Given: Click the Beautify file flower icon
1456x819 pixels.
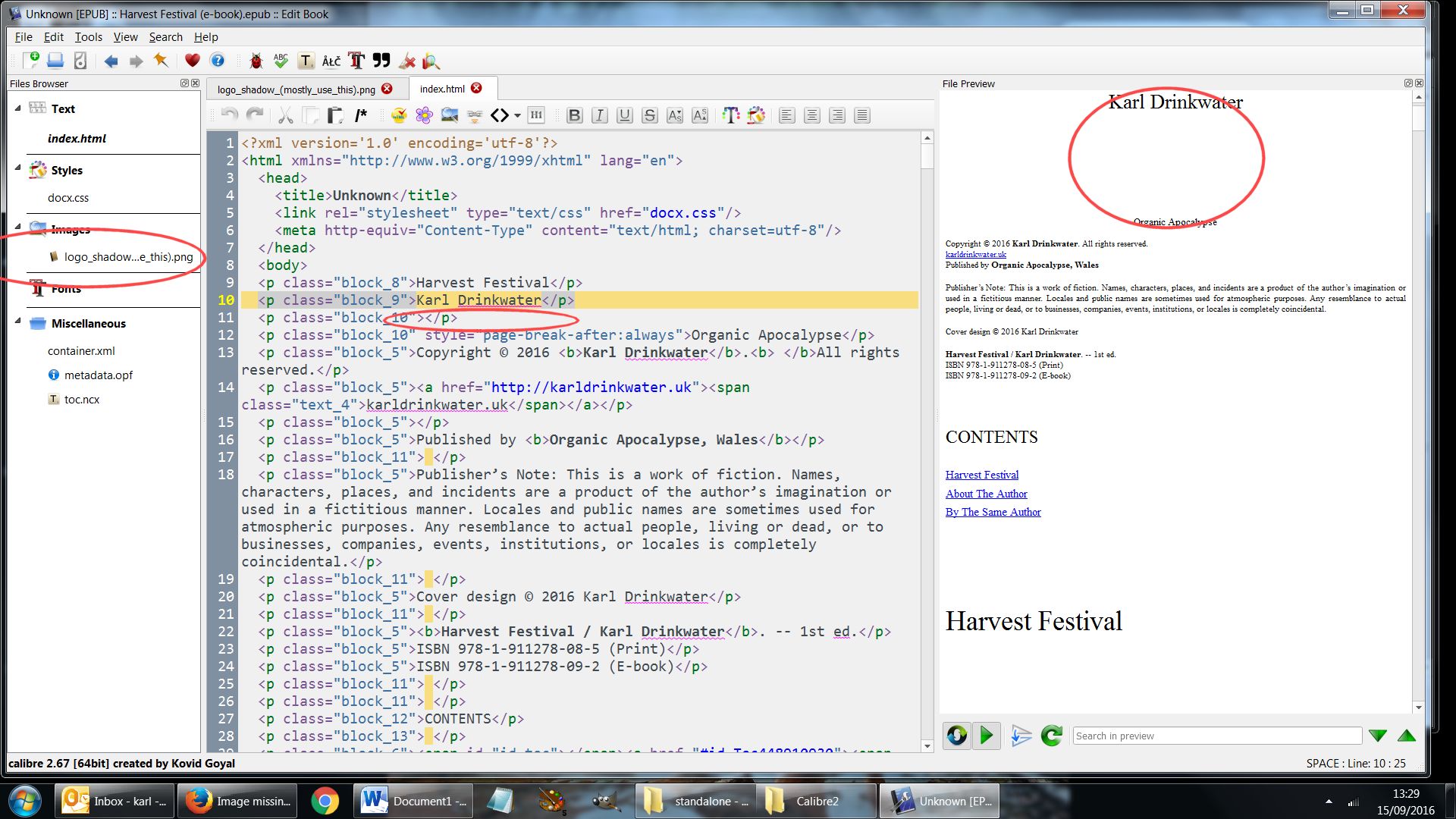Looking at the screenshot, I should (424, 115).
